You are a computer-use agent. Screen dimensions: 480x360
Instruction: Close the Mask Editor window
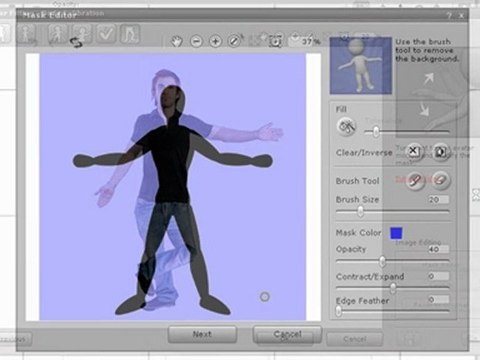pos(461,16)
